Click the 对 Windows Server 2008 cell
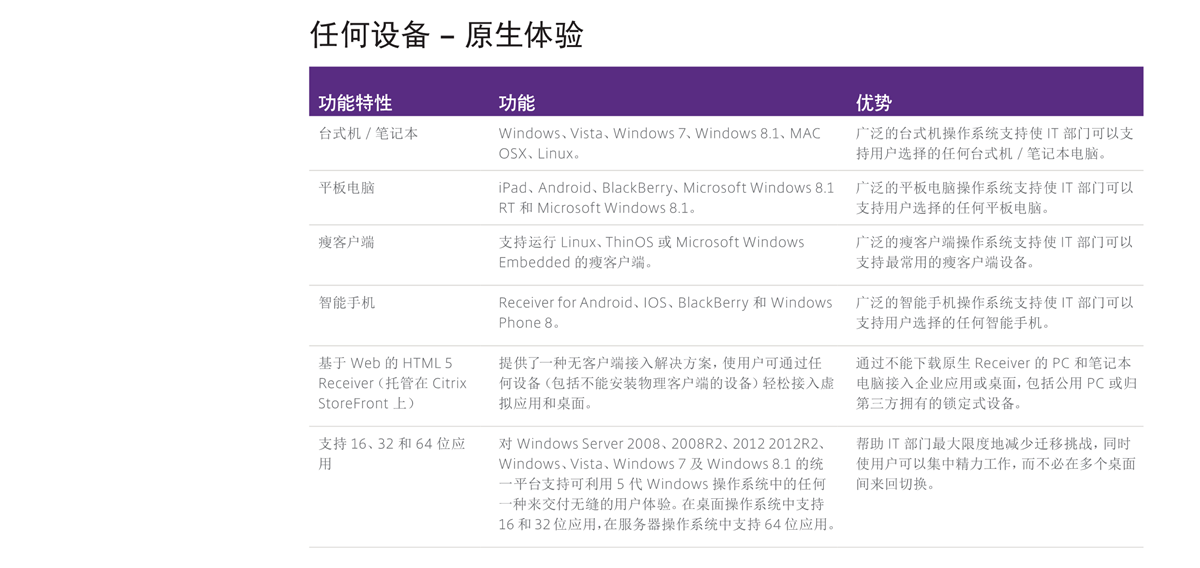 pos(668,484)
